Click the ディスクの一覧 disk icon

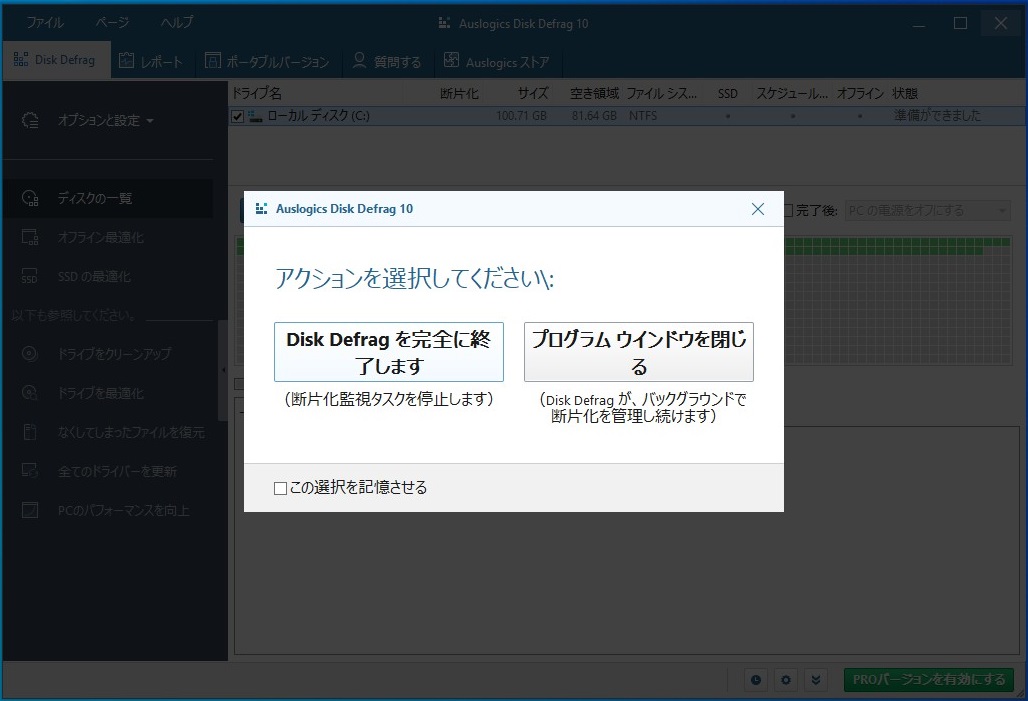click(x=30, y=198)
